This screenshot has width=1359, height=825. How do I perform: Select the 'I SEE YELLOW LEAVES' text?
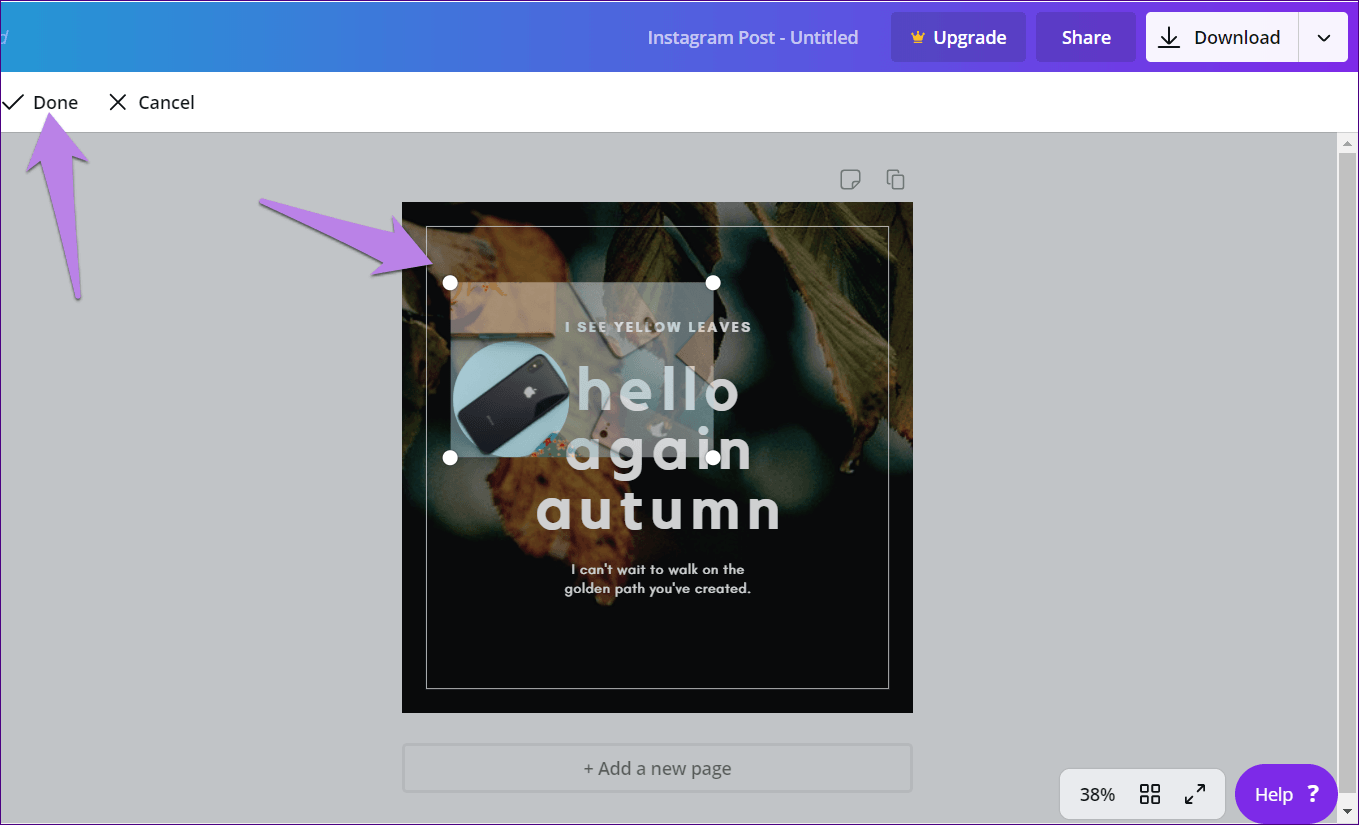[657, 327]
